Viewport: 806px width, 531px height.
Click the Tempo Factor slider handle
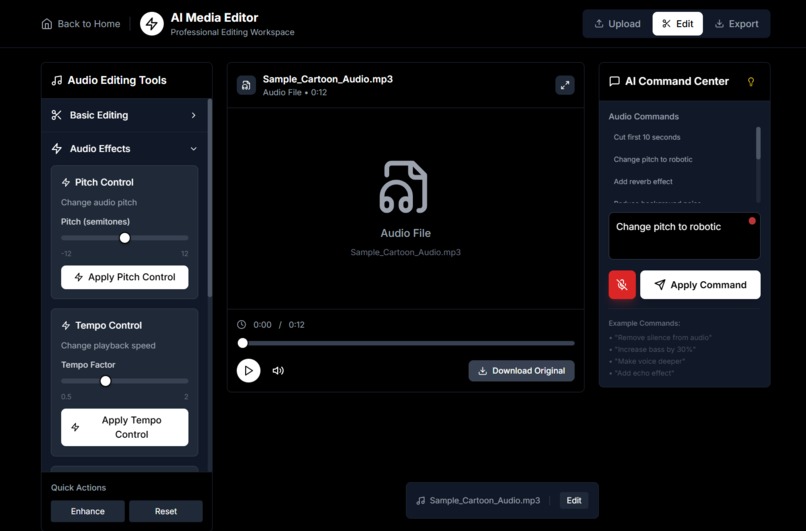105,381
